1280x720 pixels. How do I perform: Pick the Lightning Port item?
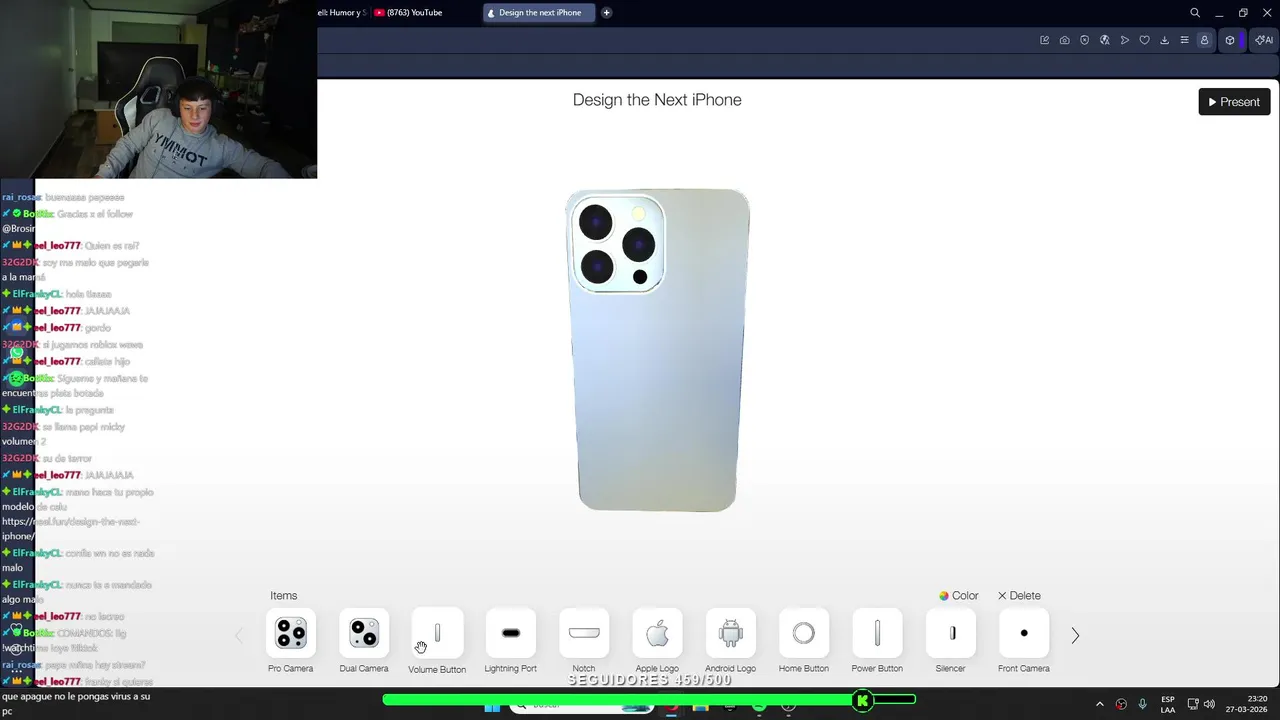pyautogui.click(x=511, y=633)
